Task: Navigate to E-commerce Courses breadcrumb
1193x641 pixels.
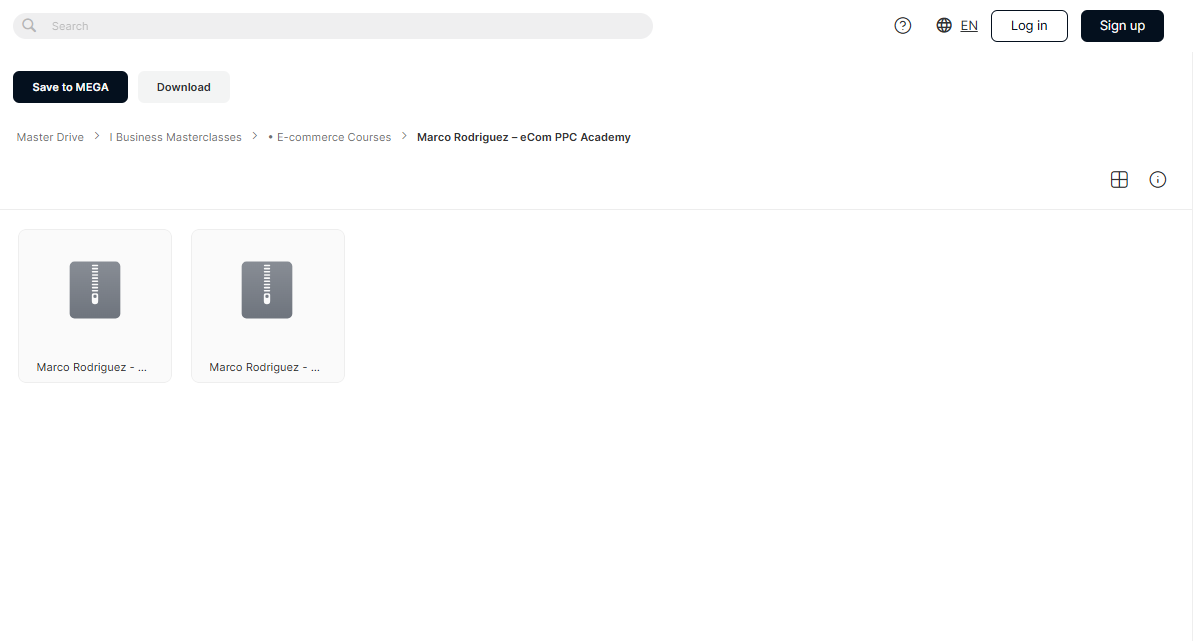Action: point(329,137)
